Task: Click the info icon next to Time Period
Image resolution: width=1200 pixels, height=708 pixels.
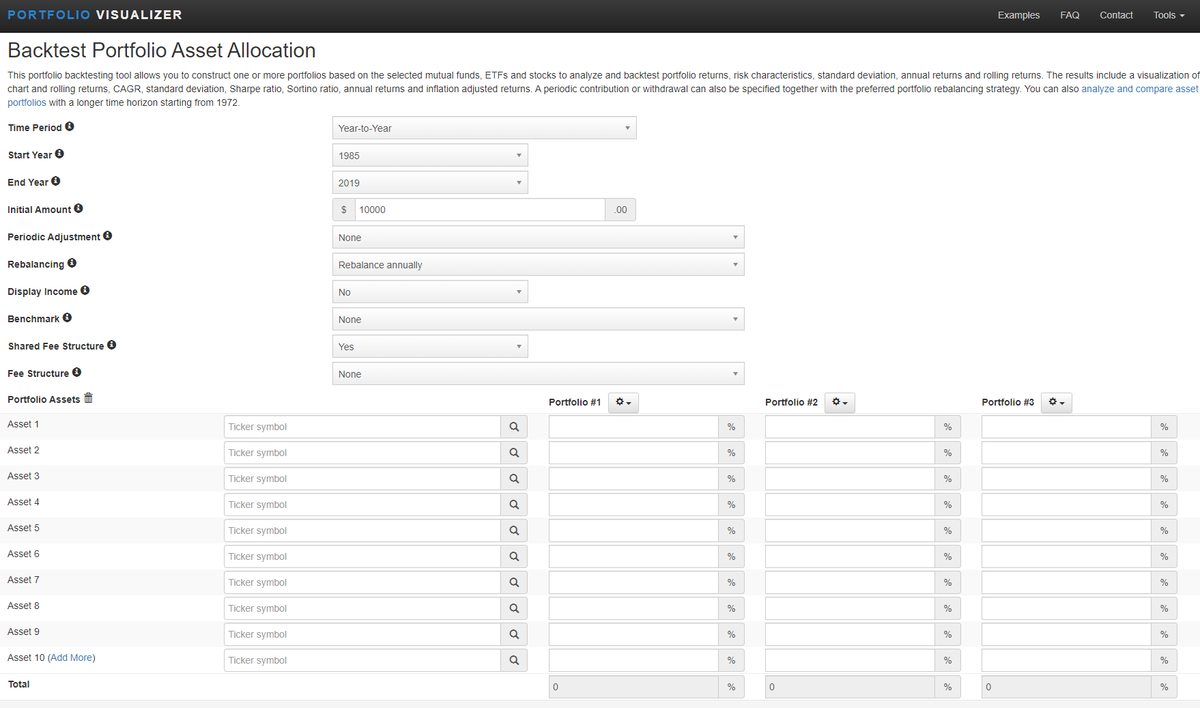Action: (69, 128)
